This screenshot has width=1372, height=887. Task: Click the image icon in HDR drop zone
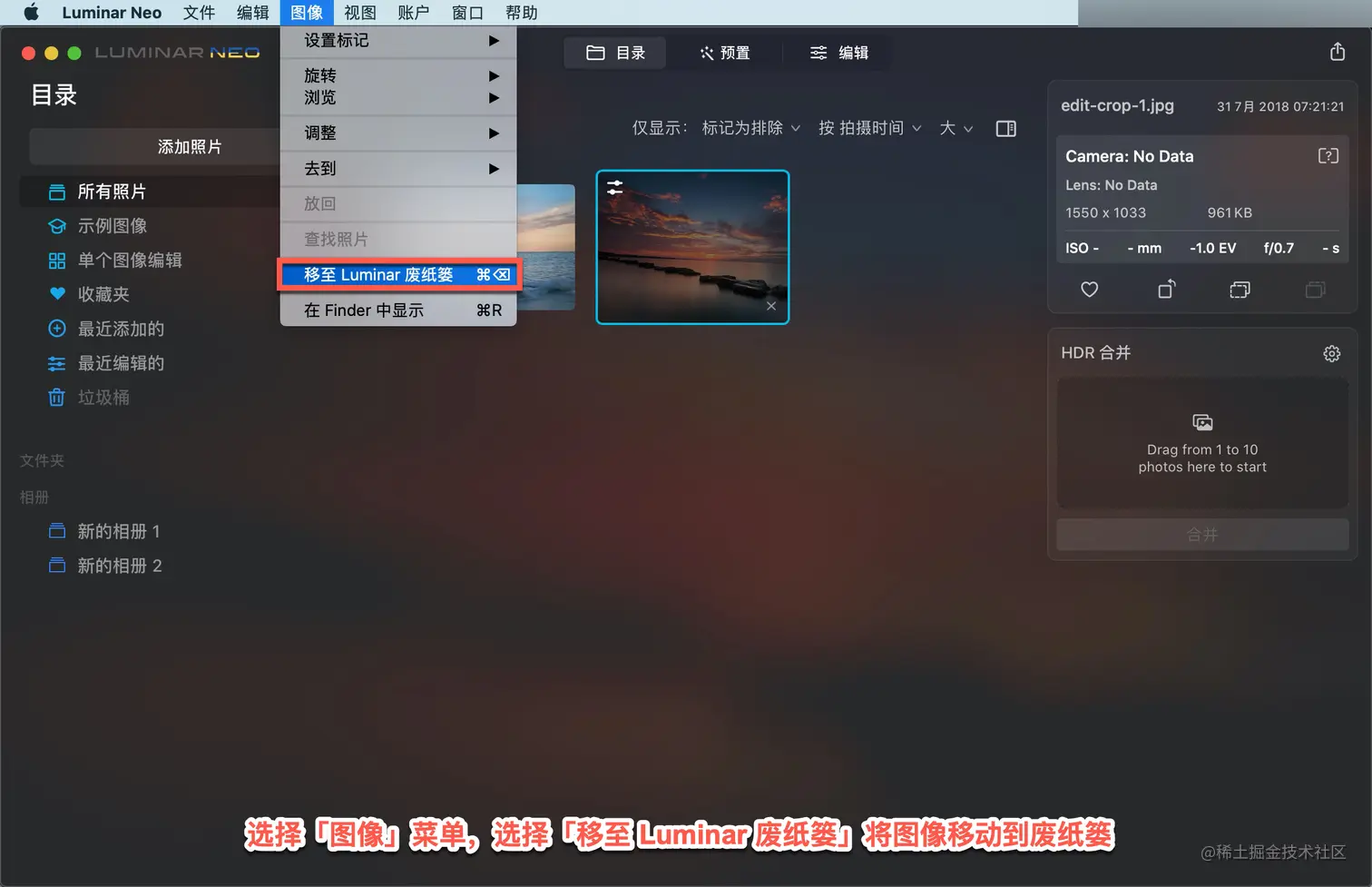pyautogui.click(x=1202, y=422)
